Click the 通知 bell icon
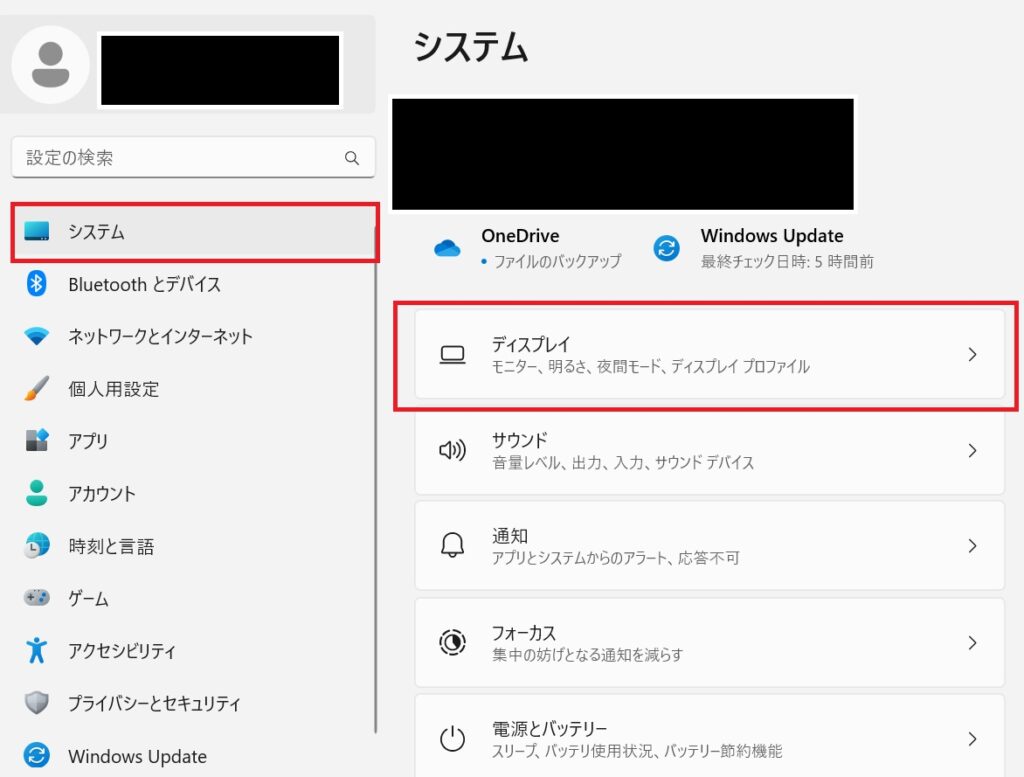This screenshot has width=1024, height=777. [x=452, y=545]
